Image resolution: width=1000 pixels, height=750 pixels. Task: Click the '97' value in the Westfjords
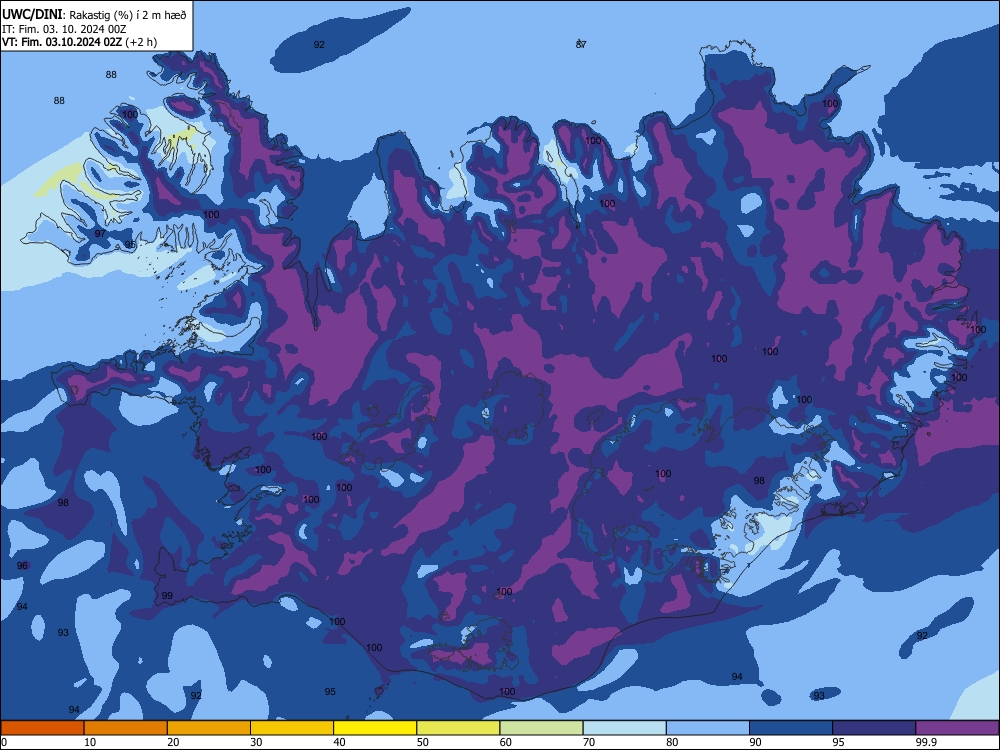coord(100,233)
